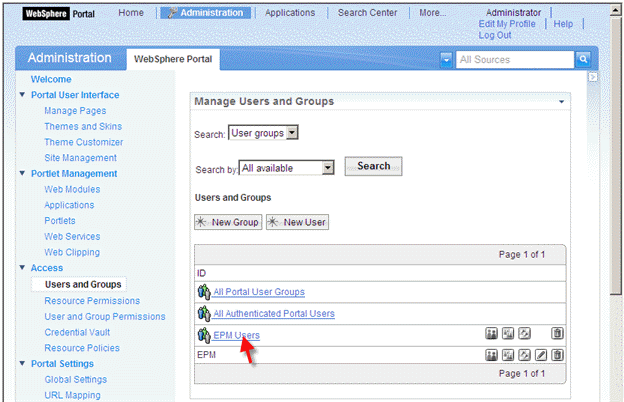Collapse the Access section
The height and width of the screenshot is (402, 624).
(22, 267)
